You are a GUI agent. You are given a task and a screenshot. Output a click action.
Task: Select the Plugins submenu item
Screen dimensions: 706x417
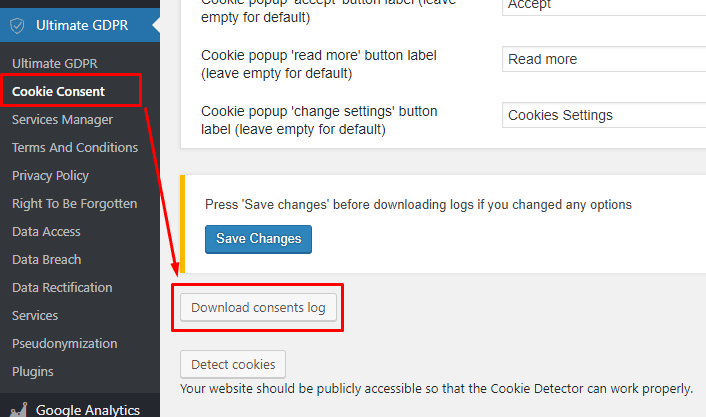tap(33, 371)
